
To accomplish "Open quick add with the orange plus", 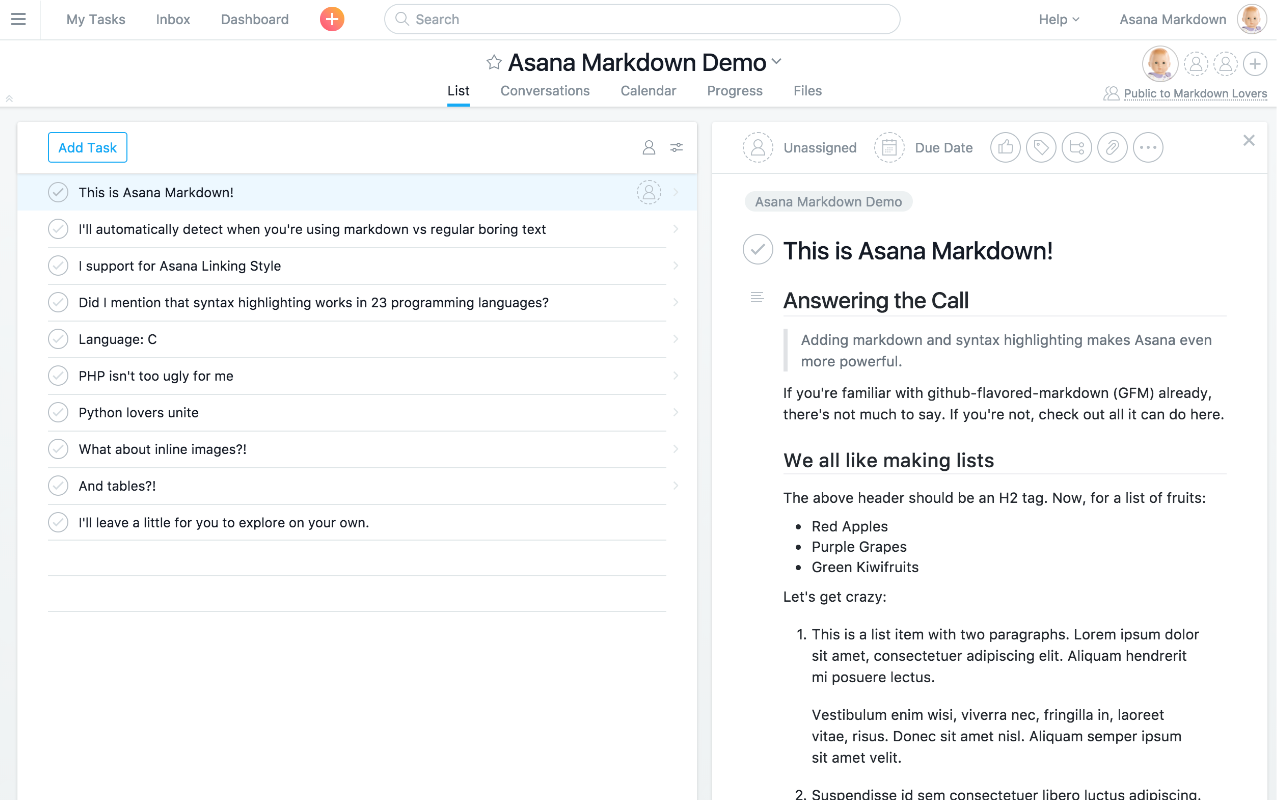I will click(x=331, y=19).
